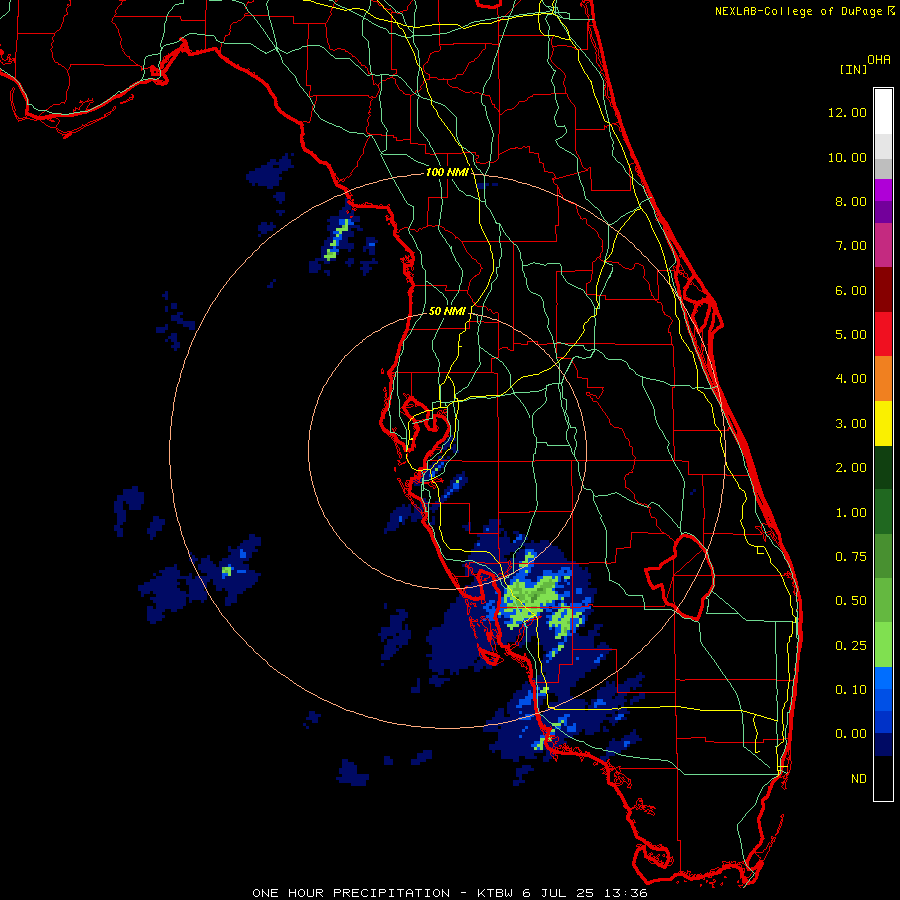
Task: Click the orange legend swatch at 4.00
Action: (883, 379)
